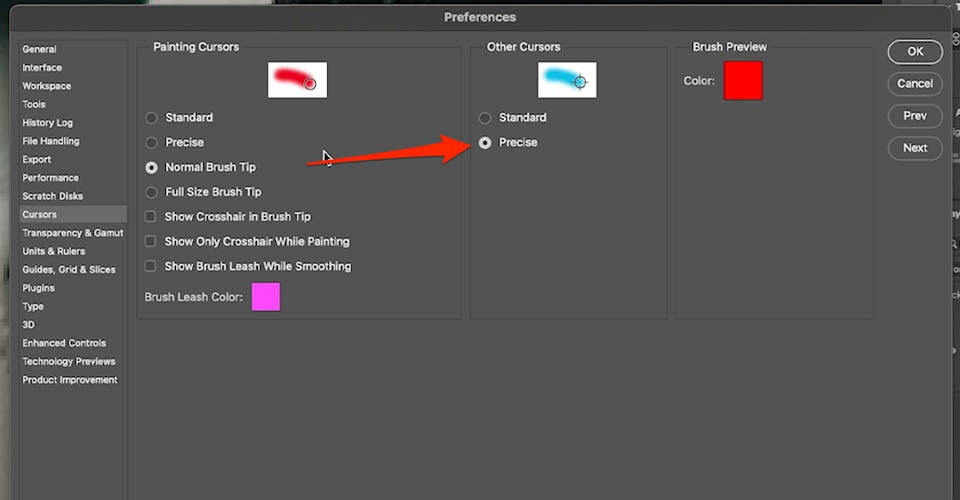This screenshot has width=960, height=500.
Task: Go to next category with Next
Action: click(x=915, y=147)
